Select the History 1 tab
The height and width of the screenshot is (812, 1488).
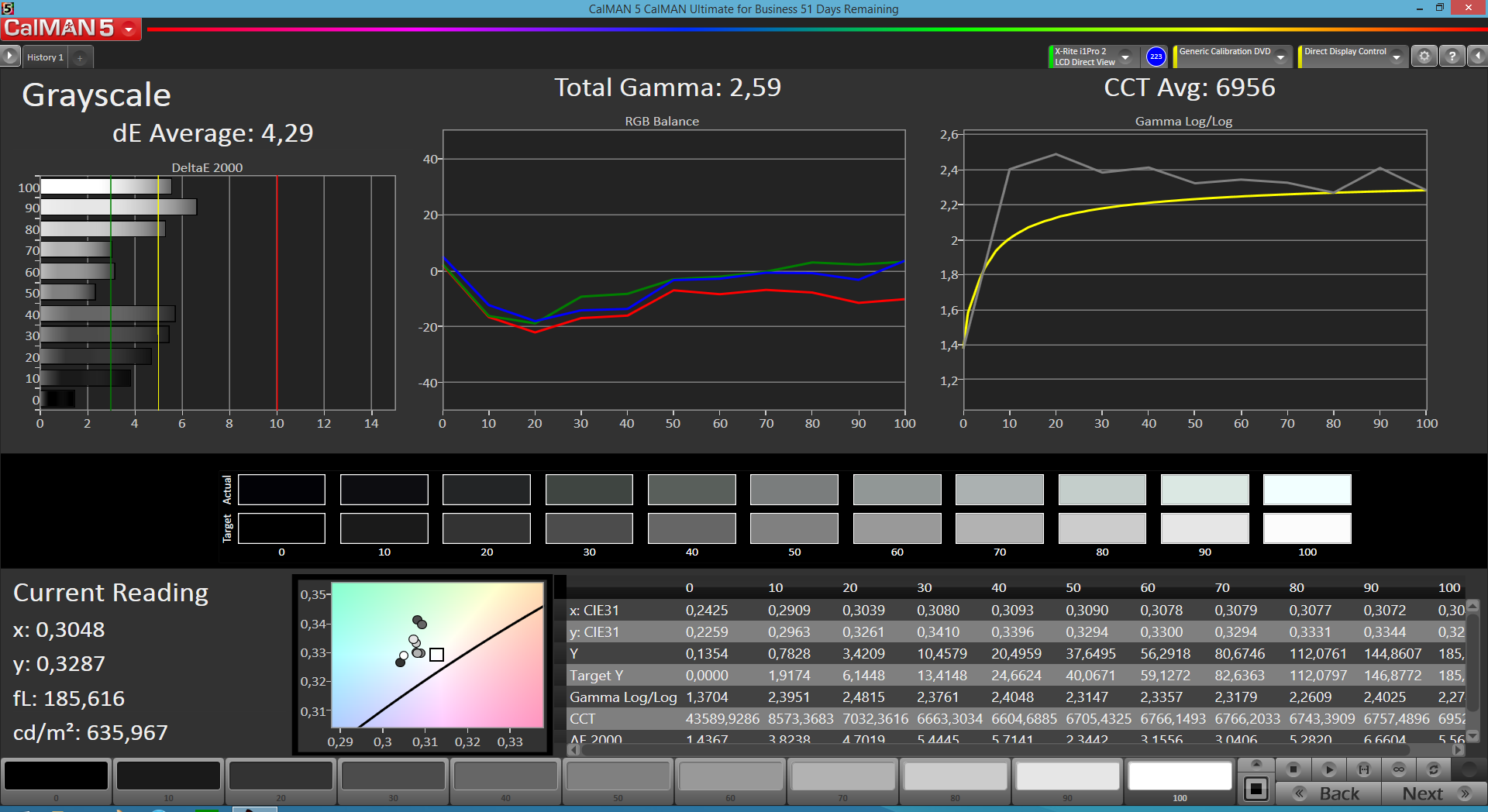(45, 57)
